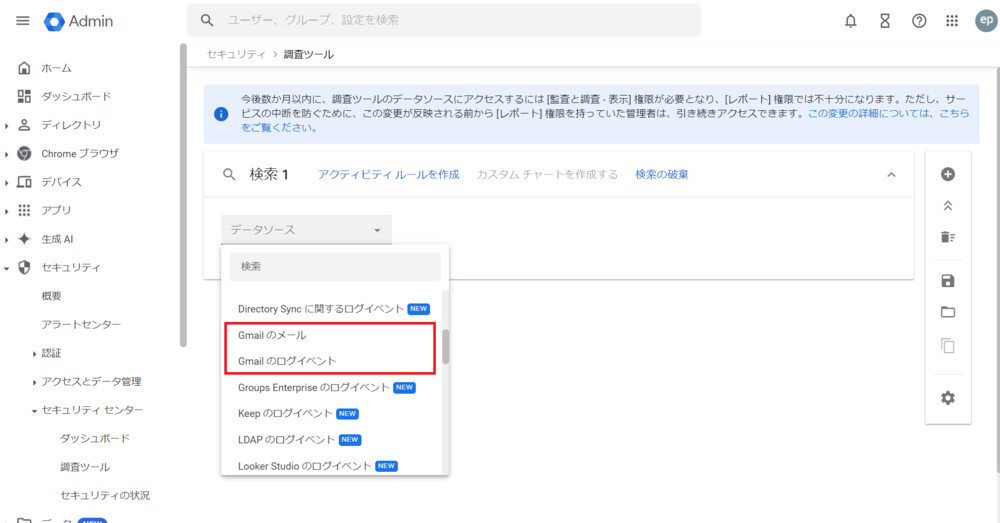
Task: Click the Chrome browser icon in sidebar
Action: pos(24,154)
